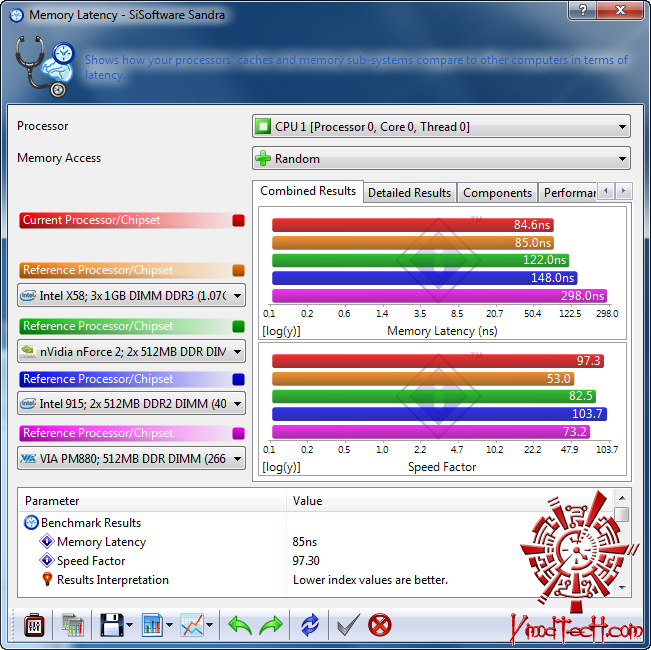The width and height of the screenshot is (651, 650).
Task: Cancel with the red circle X icon
Action: click(379, 625)
